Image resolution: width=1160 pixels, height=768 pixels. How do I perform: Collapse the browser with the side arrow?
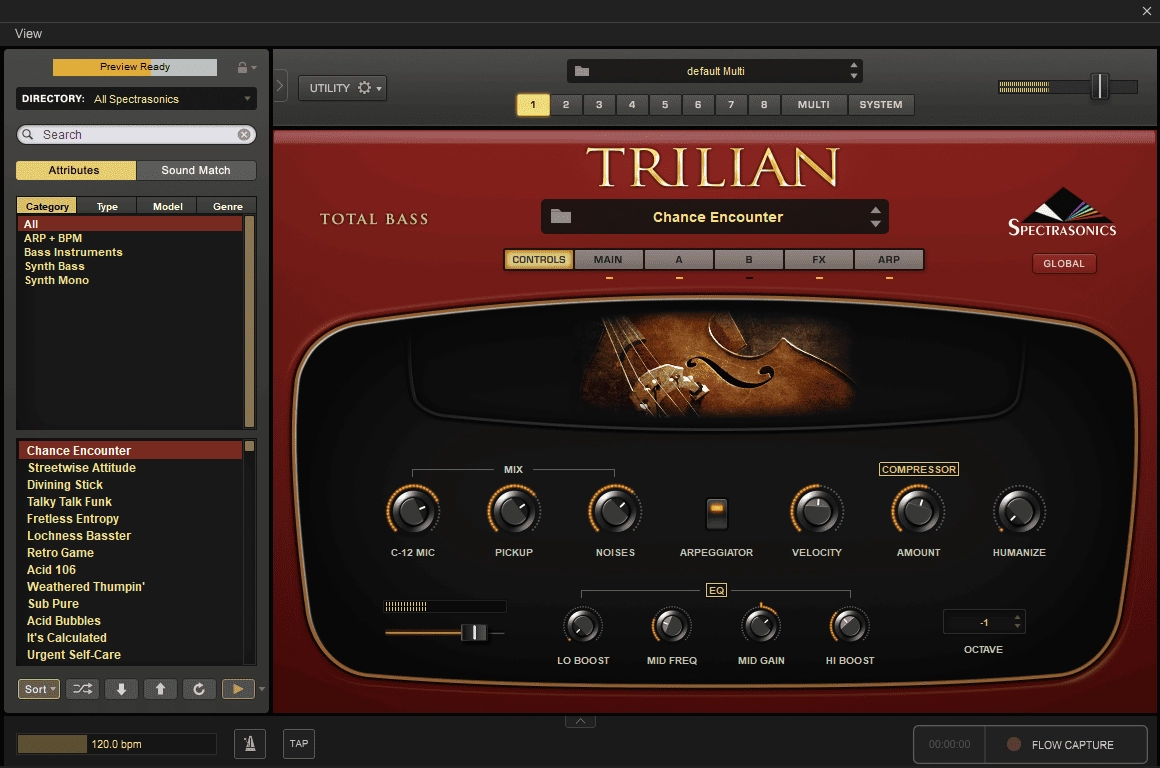tap(280, 86)
